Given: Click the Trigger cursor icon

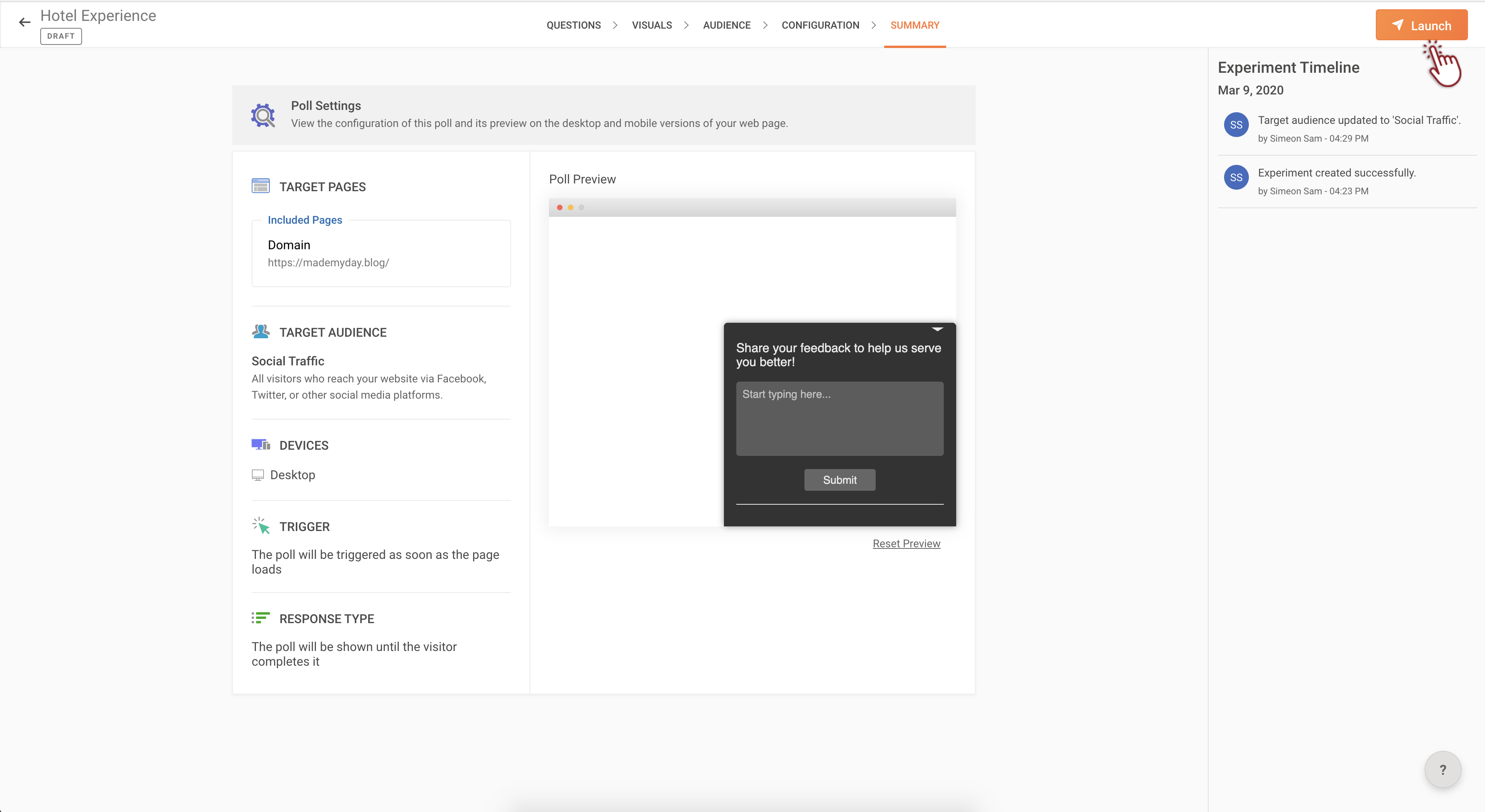Looking at the screenshot, I should coord(261,526).
